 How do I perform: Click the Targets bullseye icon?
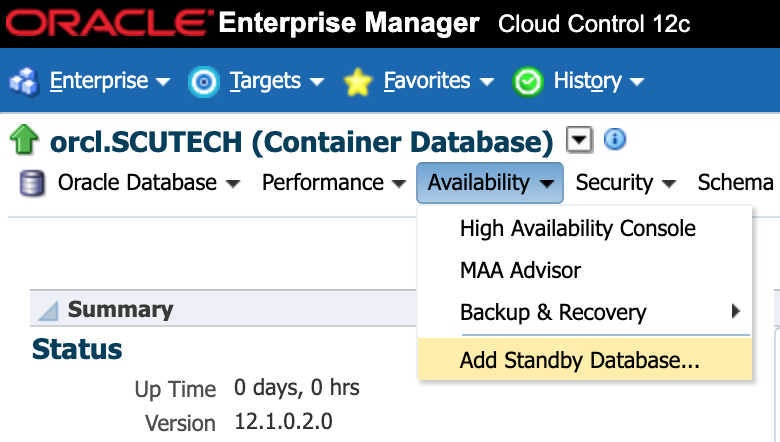tap(203, 82)
